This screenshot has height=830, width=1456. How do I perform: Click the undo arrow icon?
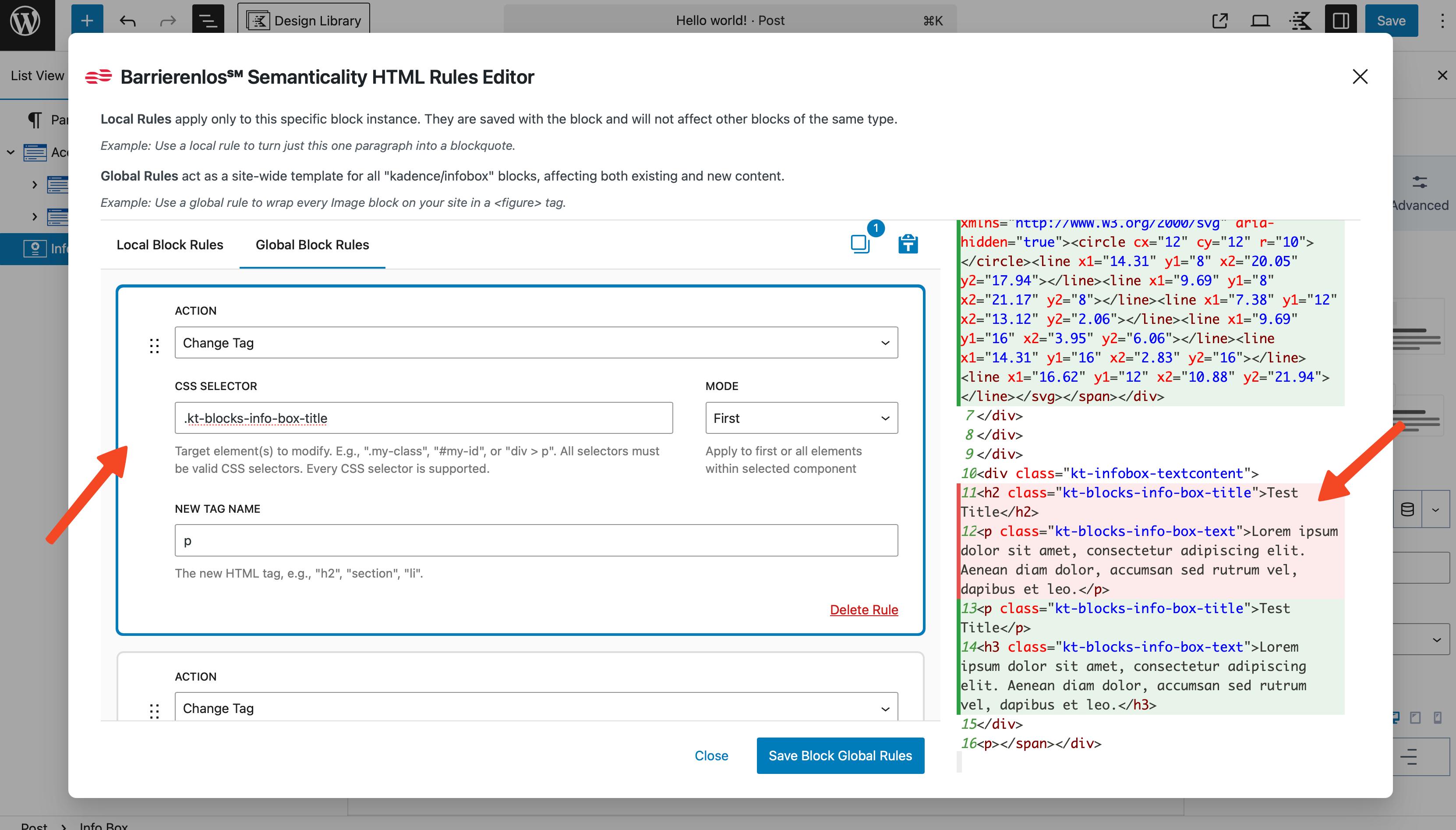pos(127,21)
